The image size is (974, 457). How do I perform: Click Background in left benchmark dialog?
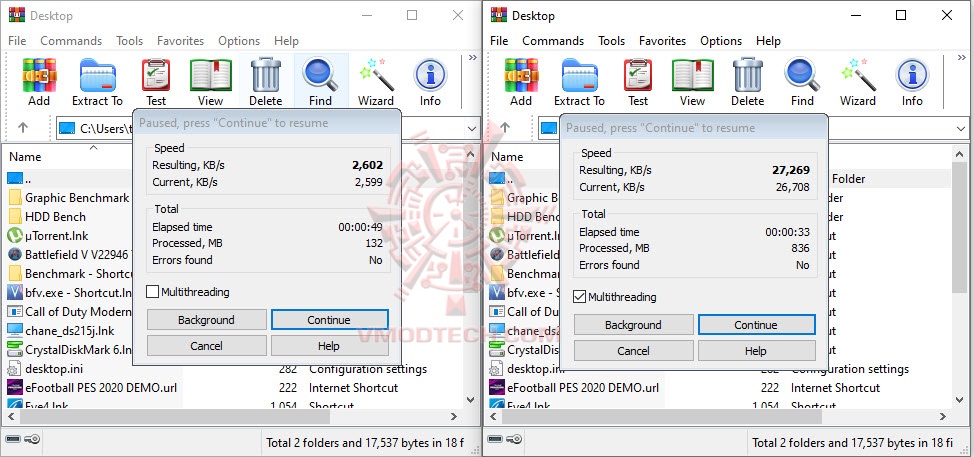(x=206, y=320)
